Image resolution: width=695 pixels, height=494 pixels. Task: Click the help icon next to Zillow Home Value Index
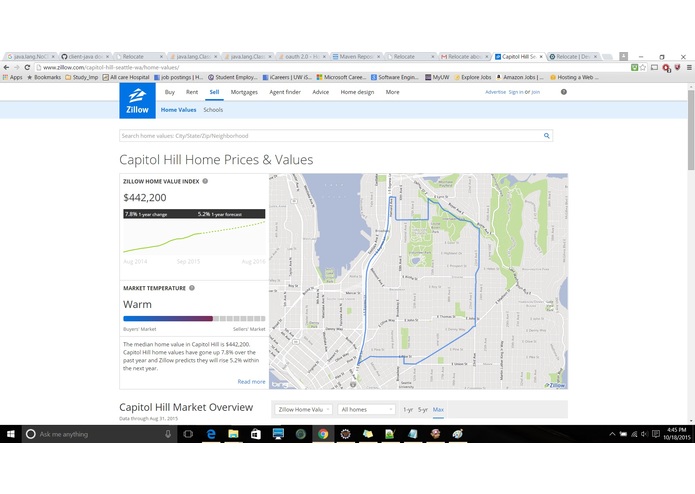tap(205, 181)
